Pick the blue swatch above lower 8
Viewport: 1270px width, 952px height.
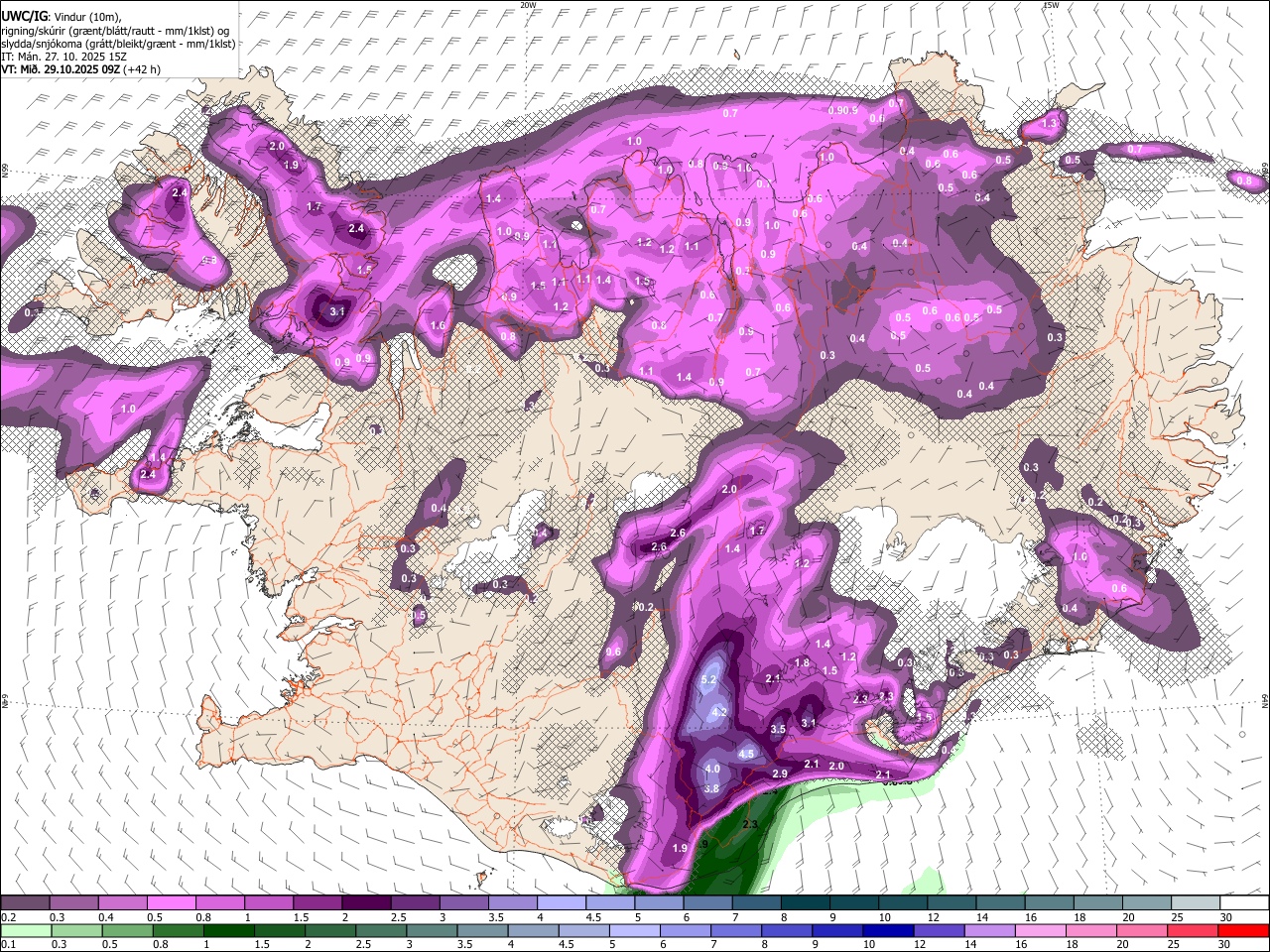pos(789,930)
